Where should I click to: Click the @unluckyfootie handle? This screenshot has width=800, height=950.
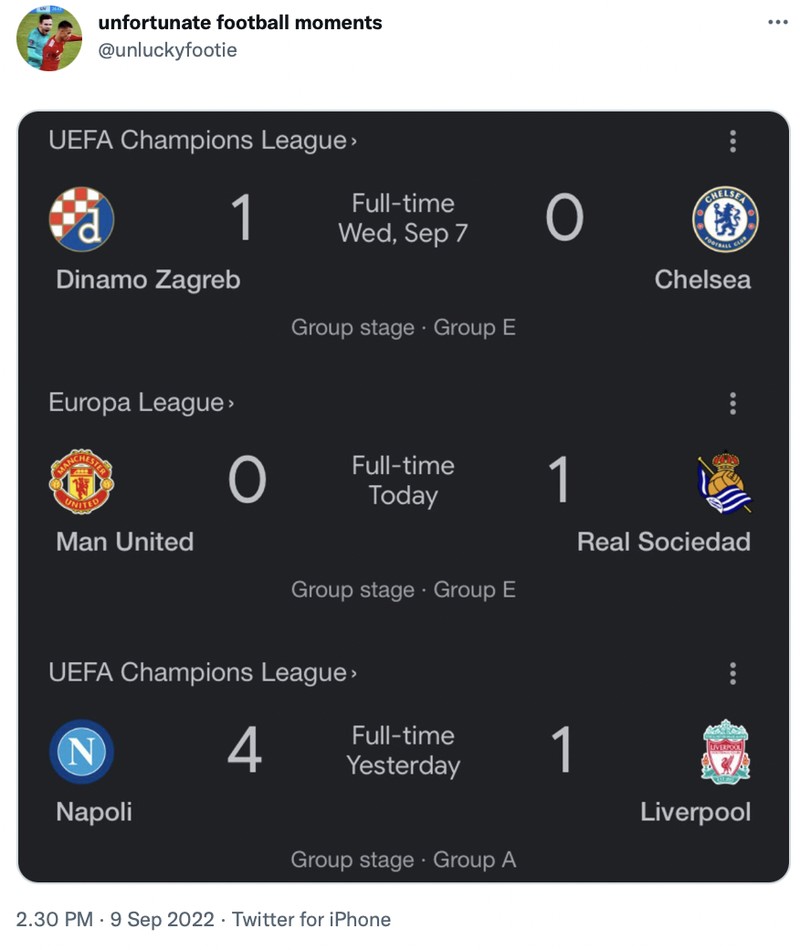coord(168,49)
